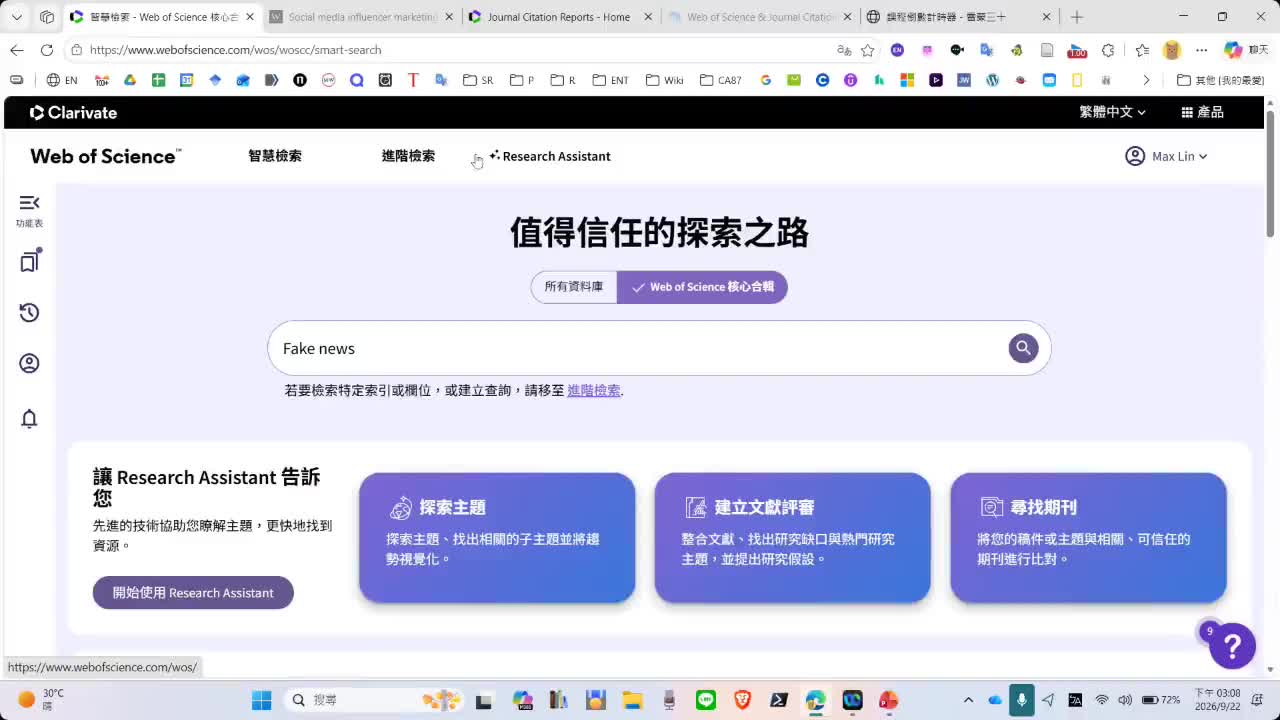Open browser tab list dropdown arrow
Screen dimensions: 1280x720
click(x=17, y=17)
